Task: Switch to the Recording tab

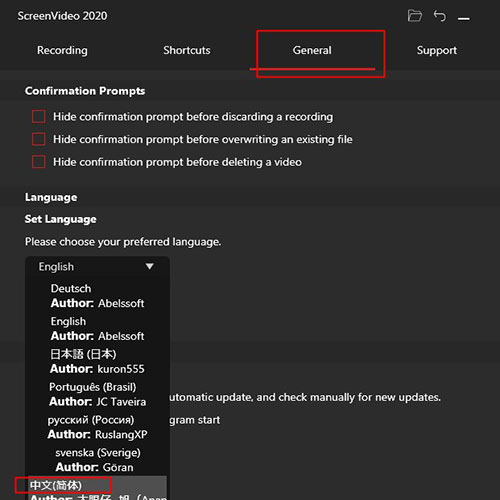Action: pos(62,50)
